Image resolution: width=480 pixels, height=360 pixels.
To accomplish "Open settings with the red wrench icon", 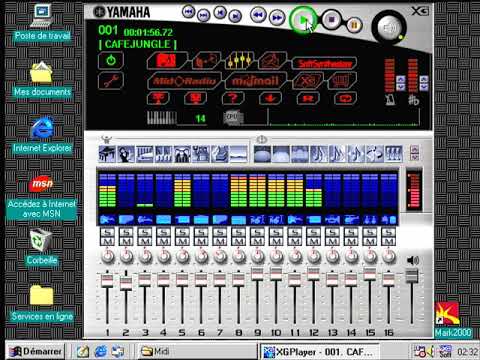I will point(111,81).
